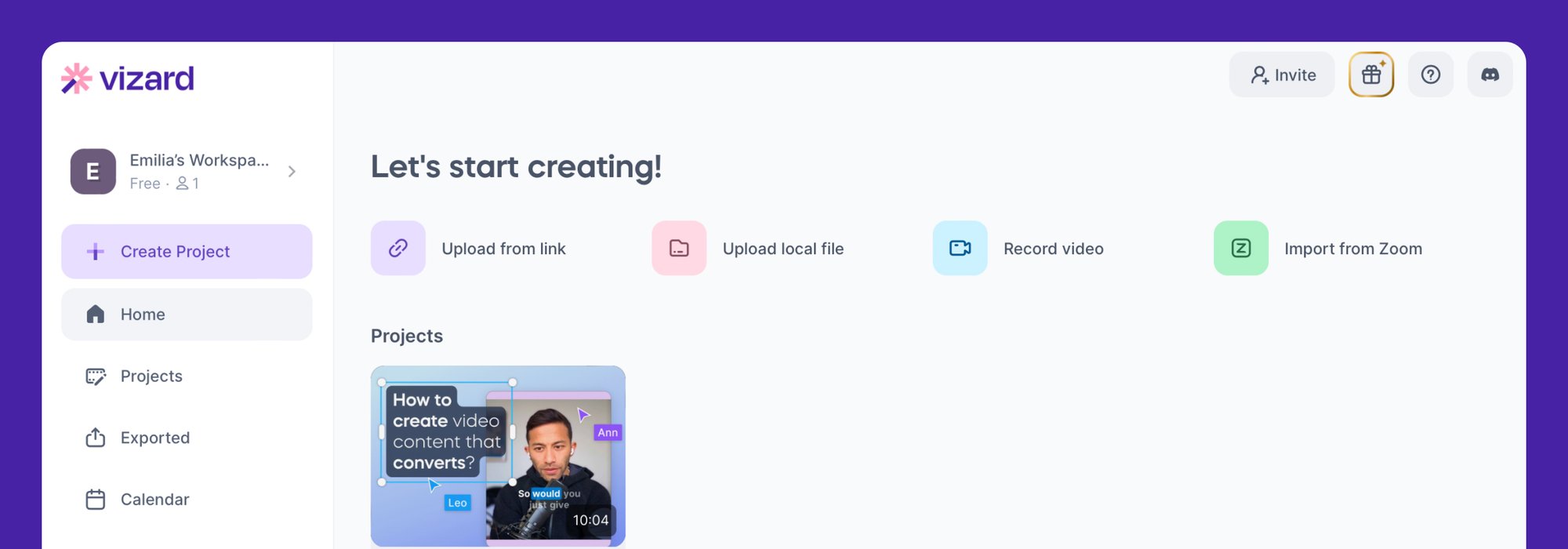1568x549 pixels.
Task: Go to Home in sidebar
Action: (x=187, y=314)
